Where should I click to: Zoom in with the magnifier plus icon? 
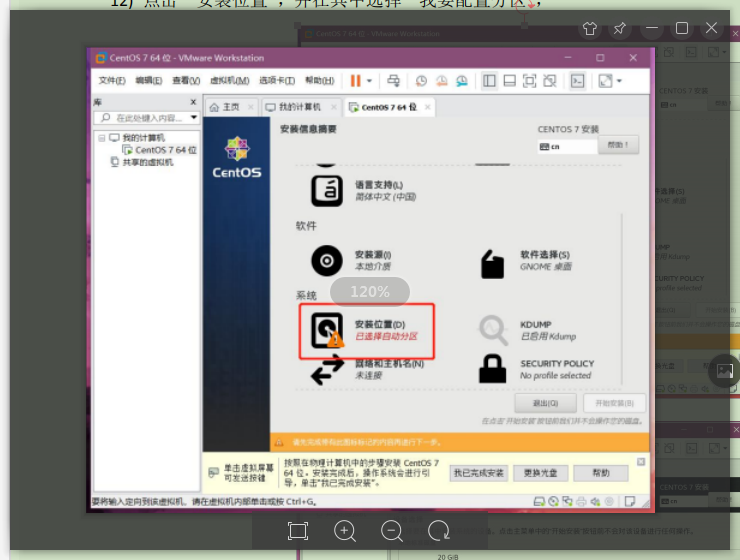345,531
